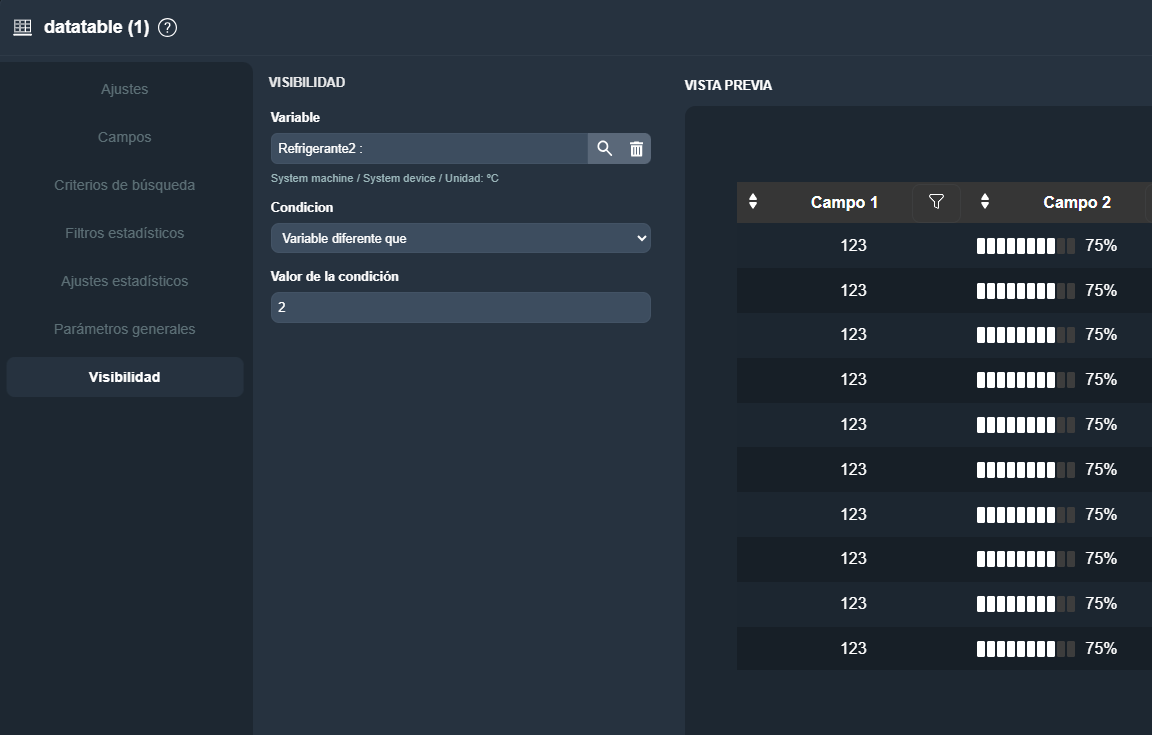Select the Visibilidad sidebar item
The height and width of the screenshot is (735, 1152).
click(125, 377)
